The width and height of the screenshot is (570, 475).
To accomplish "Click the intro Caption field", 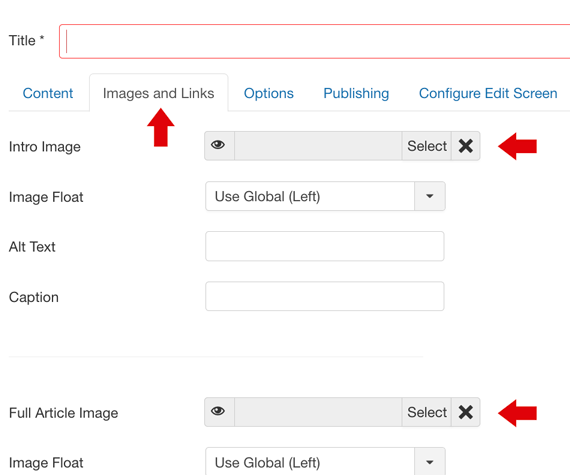I will point(325,296).
